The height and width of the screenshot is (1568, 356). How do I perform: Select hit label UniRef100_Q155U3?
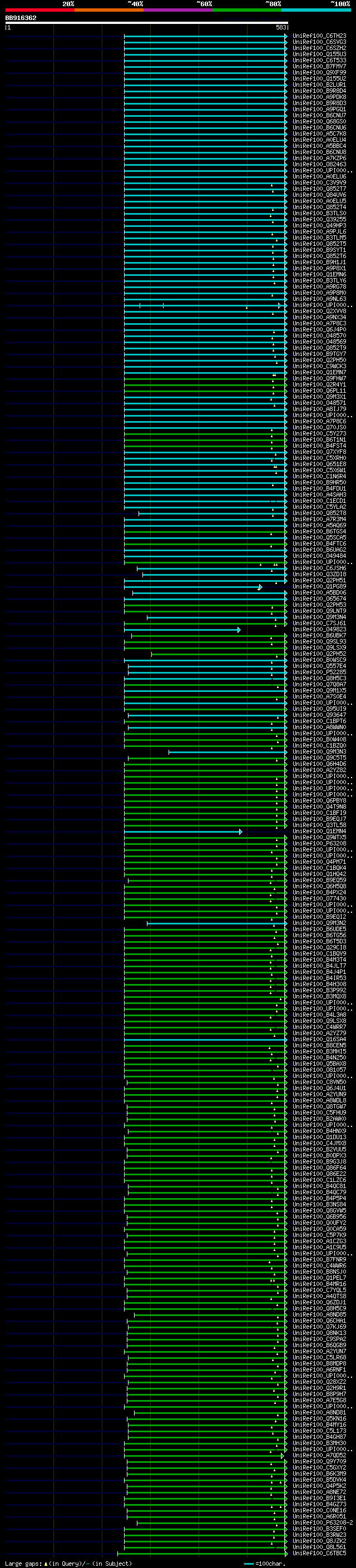pos(319,54)
